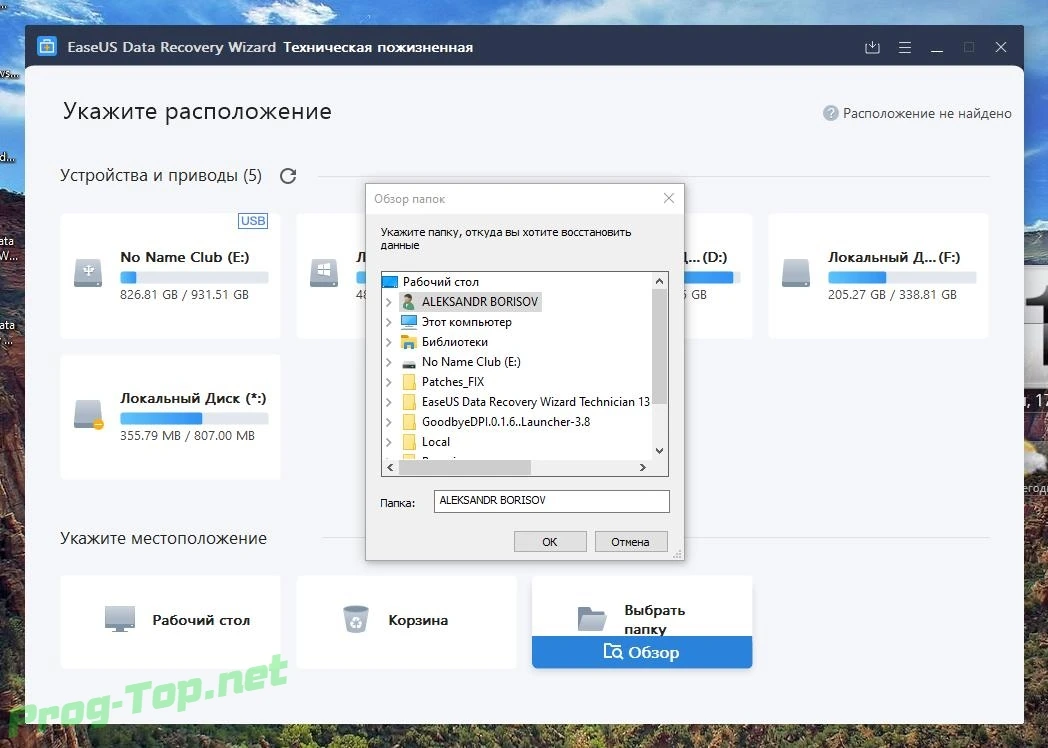
Task: Confirm folder selection with OK
Action: (550, 541)
